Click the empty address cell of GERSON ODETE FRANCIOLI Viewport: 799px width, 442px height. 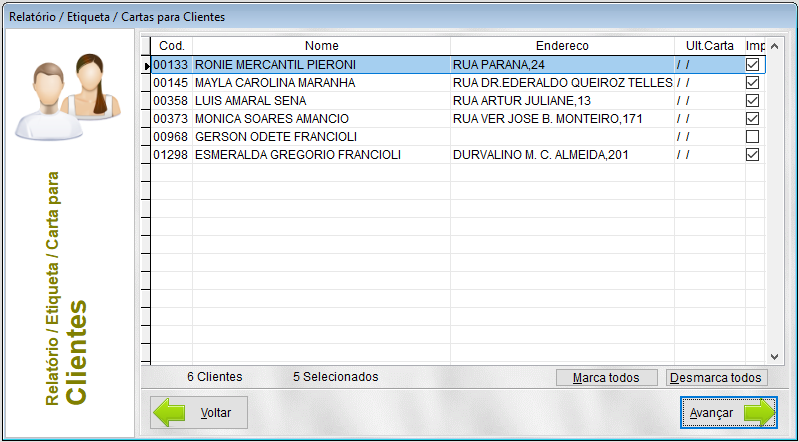tap(562, 137)
